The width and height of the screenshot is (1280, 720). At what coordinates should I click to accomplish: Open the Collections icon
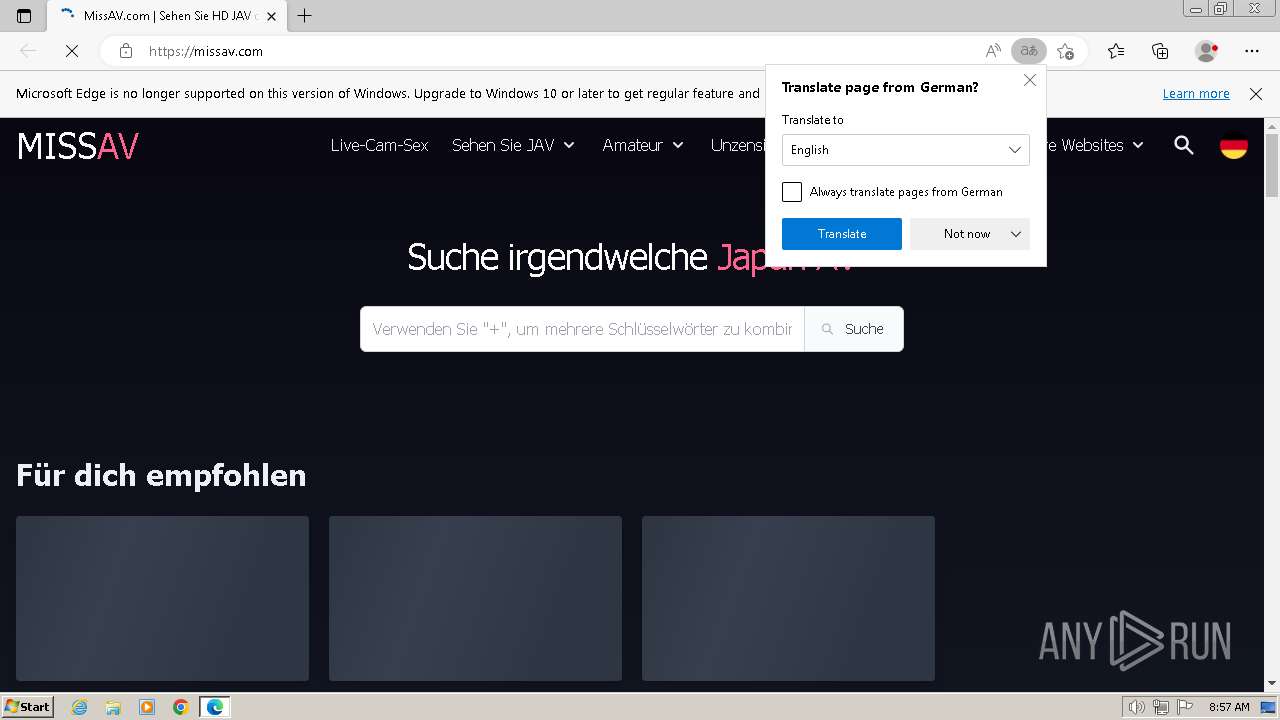1160,51
